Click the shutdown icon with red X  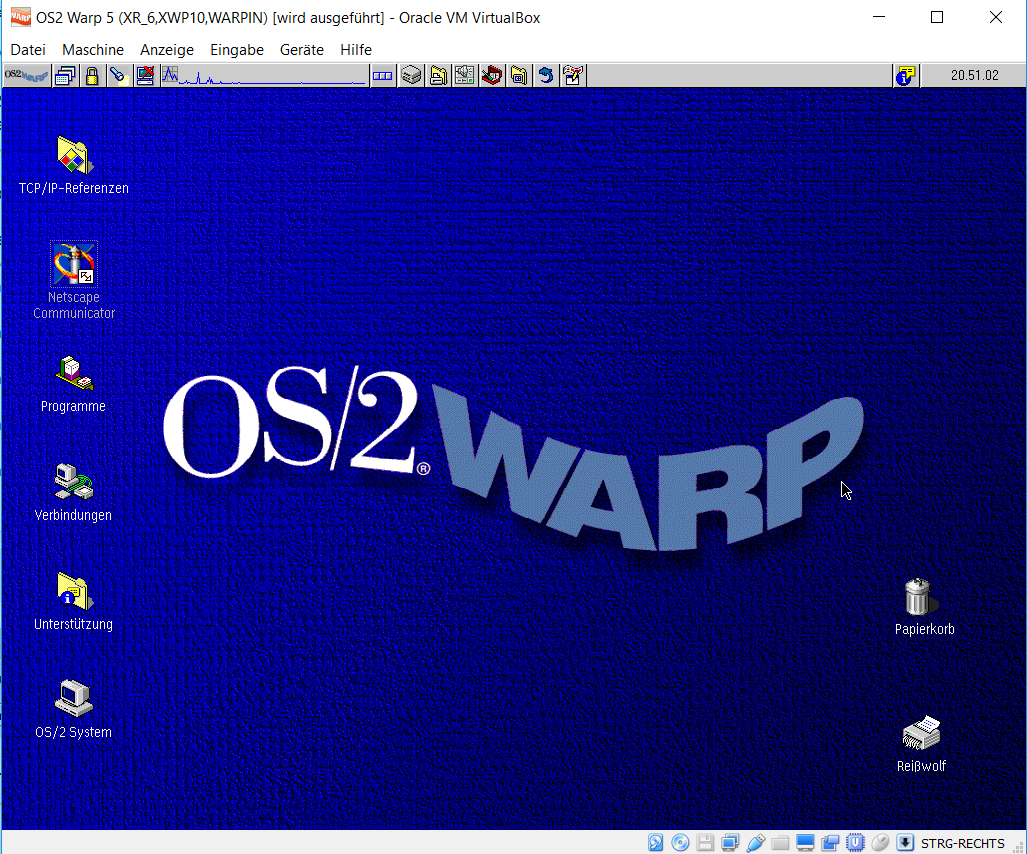(145, 76)
